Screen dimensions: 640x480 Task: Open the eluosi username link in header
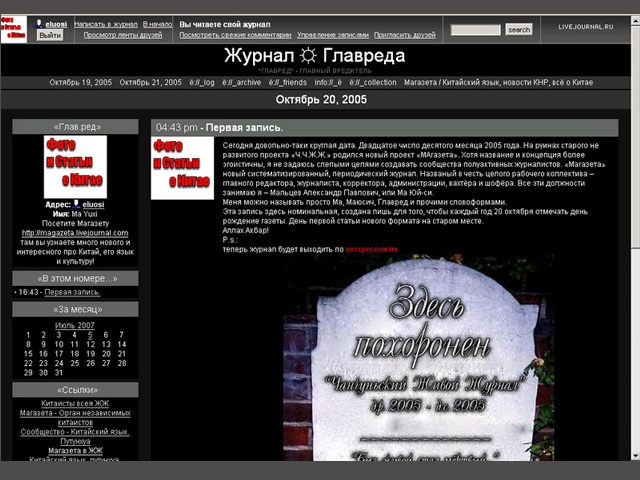(56, 24)
